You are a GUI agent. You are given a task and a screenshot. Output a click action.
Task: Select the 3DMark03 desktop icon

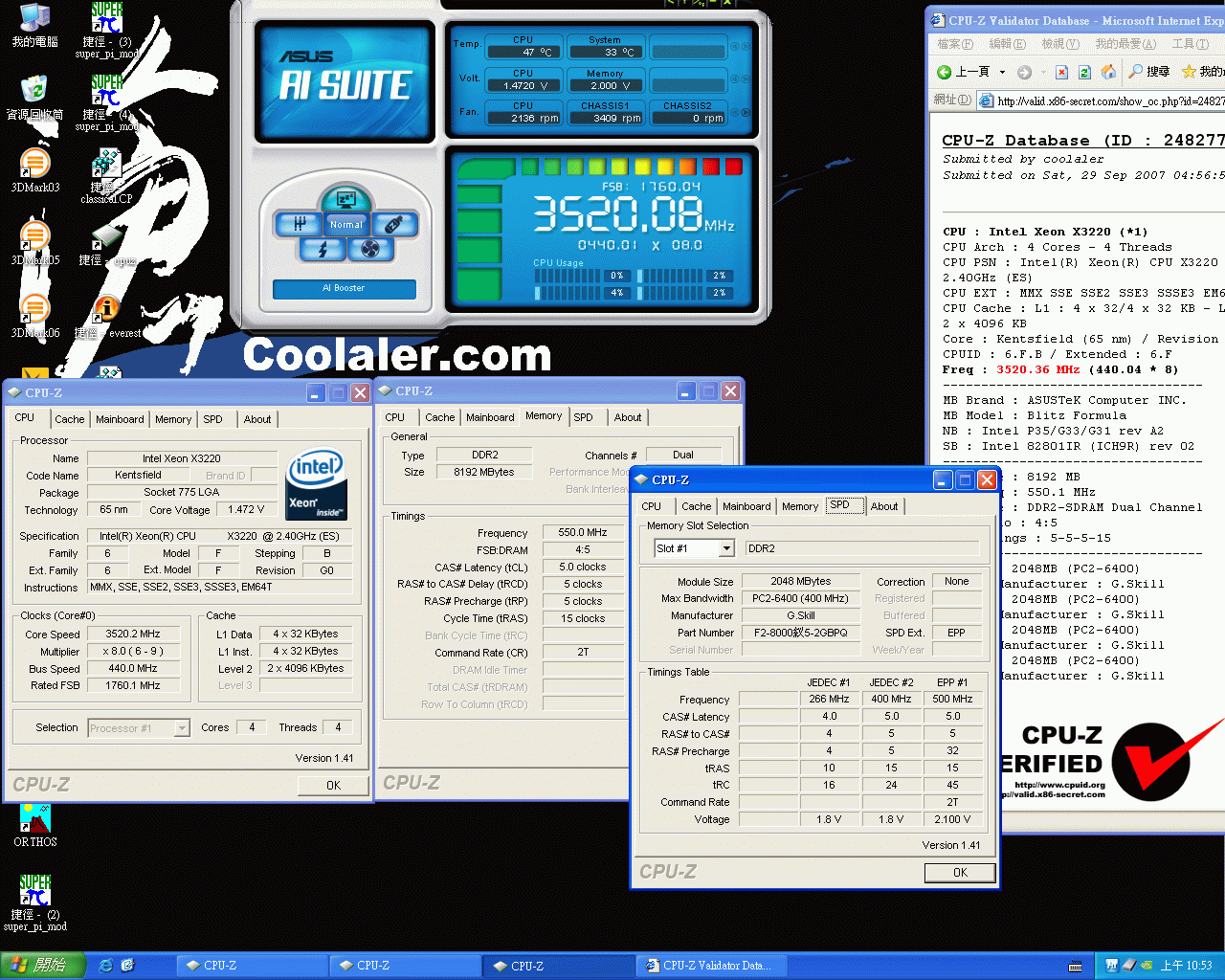tap(35, 170)
